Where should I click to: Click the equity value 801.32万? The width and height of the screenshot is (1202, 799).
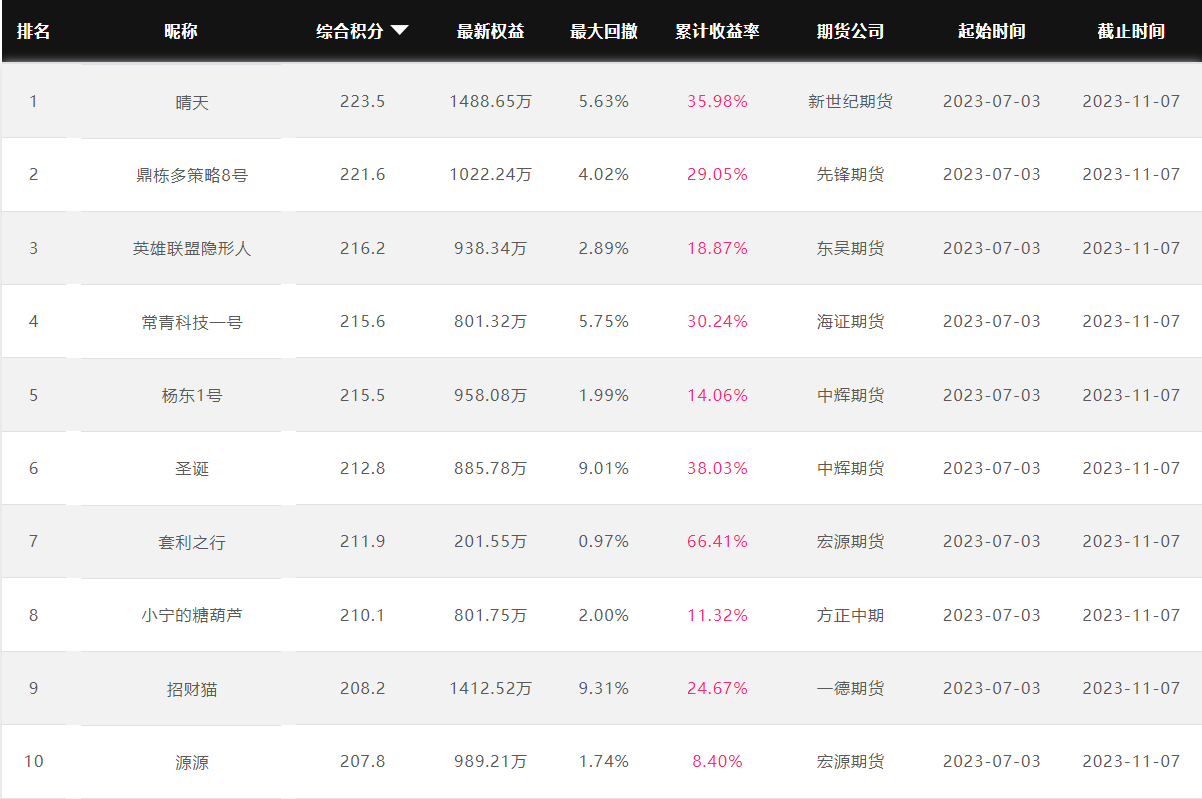pyautogui.click(x=491, y=321)
